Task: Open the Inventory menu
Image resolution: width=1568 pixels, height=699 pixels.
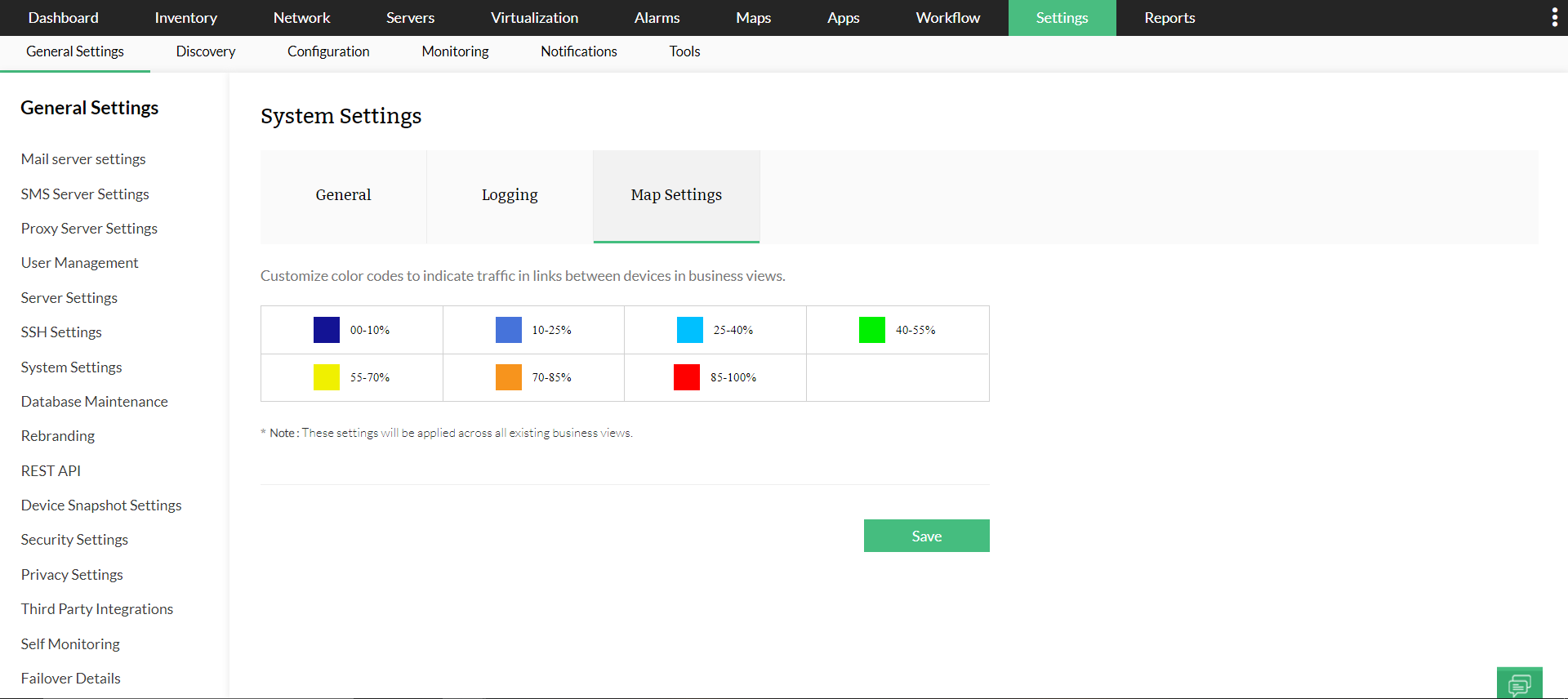Action: pyautogui.click(x=185, y=18)
